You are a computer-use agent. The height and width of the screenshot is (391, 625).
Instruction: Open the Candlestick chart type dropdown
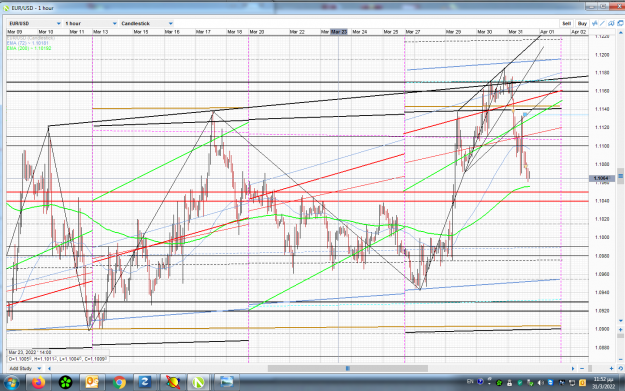(147, 24)
